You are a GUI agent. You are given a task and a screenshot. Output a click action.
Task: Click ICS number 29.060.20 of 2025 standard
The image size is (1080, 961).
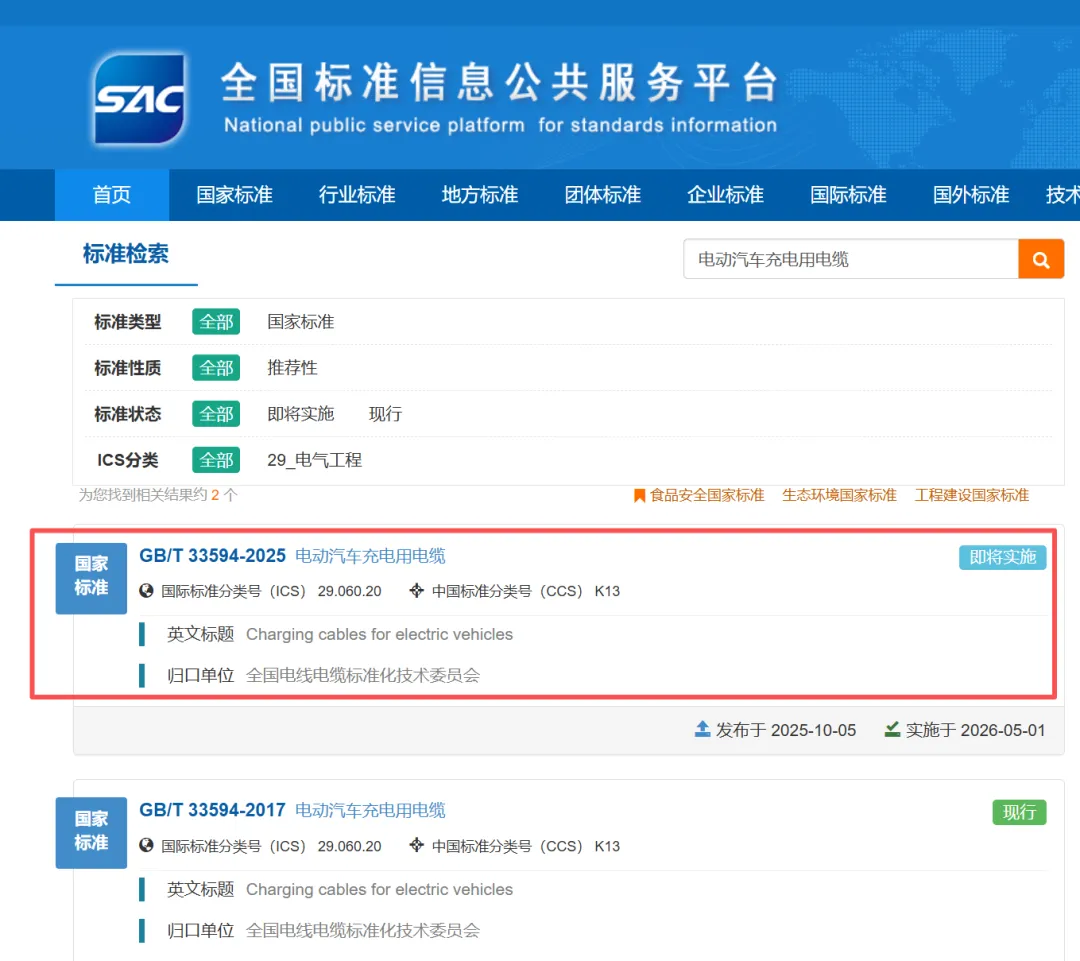(x=349, y=591)
